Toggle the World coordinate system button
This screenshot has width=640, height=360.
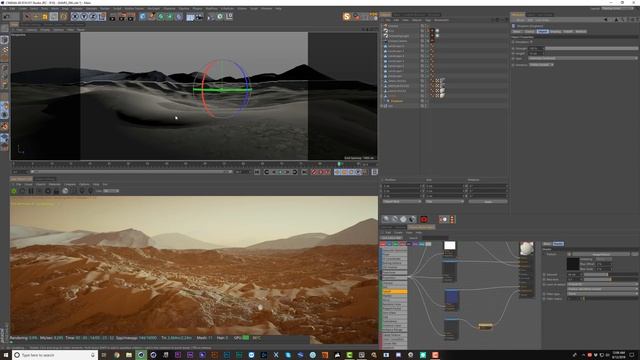(x=102, y=17)
